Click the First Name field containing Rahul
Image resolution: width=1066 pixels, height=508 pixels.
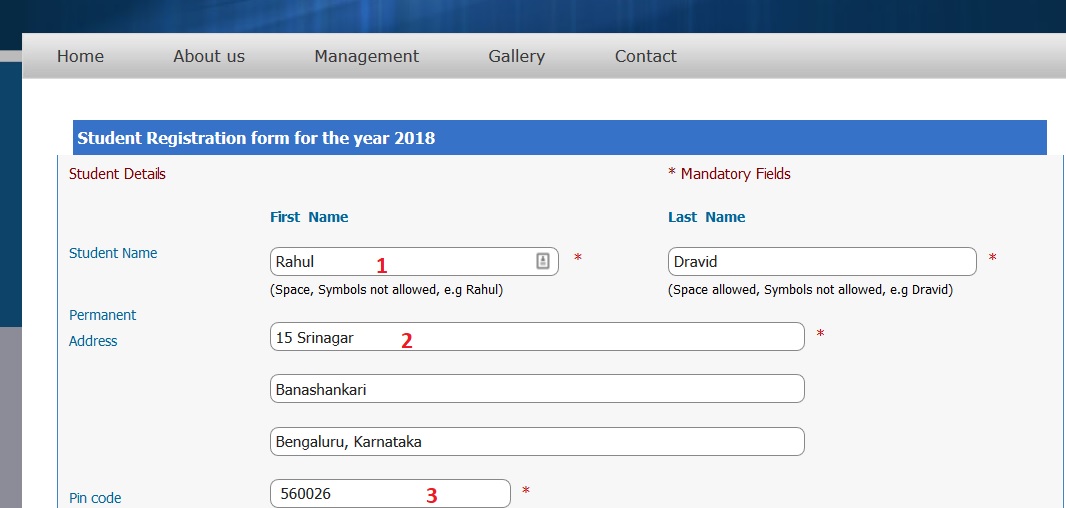click(400, 262)
